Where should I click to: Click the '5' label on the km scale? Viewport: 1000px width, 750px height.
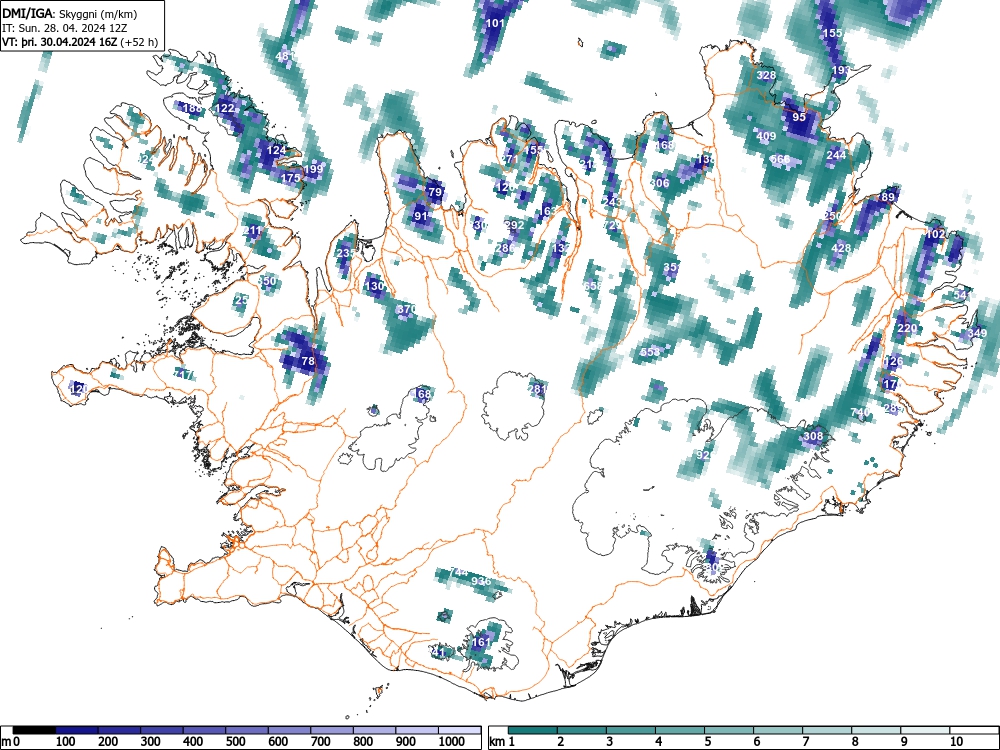point(707,742)
